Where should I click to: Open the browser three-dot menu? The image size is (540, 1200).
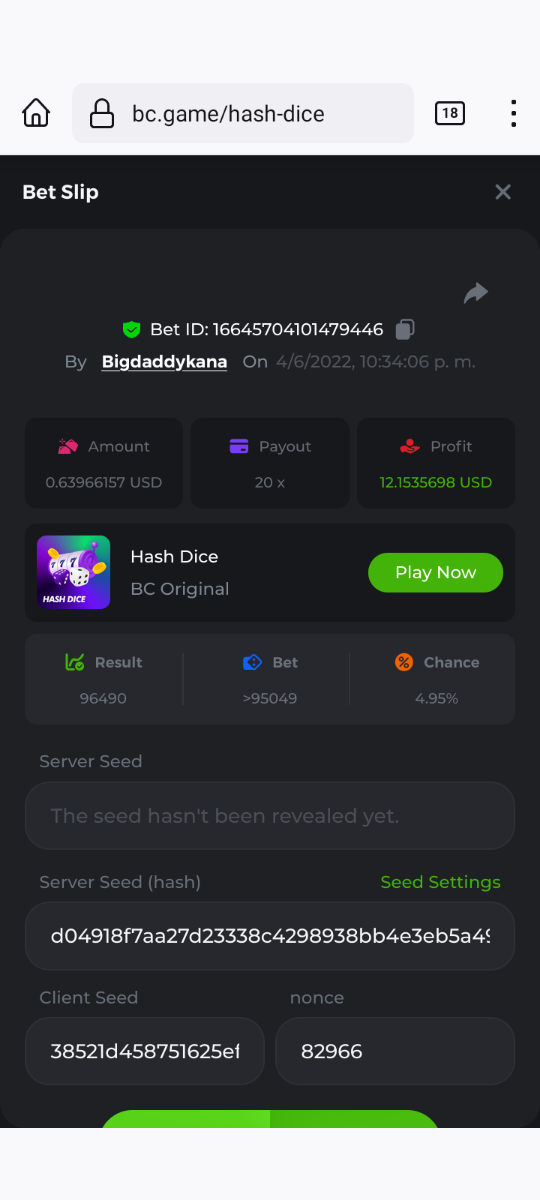pos(513,113)
